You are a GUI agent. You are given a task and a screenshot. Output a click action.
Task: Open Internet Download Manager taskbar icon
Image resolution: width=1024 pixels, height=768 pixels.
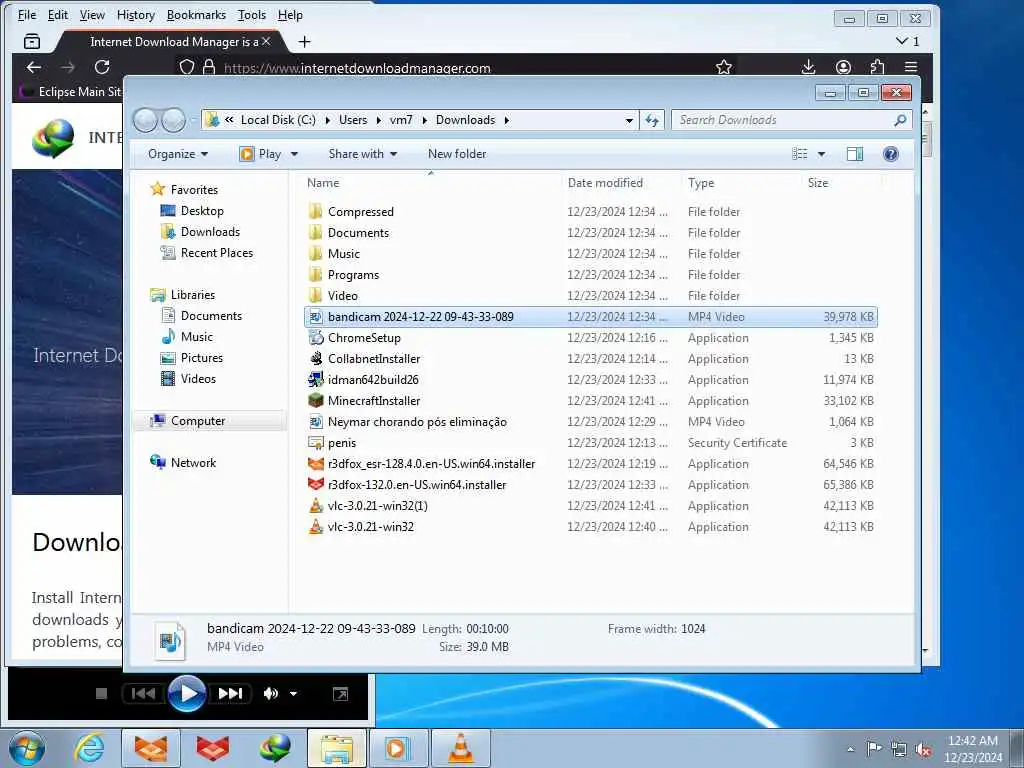coord(275,748)
